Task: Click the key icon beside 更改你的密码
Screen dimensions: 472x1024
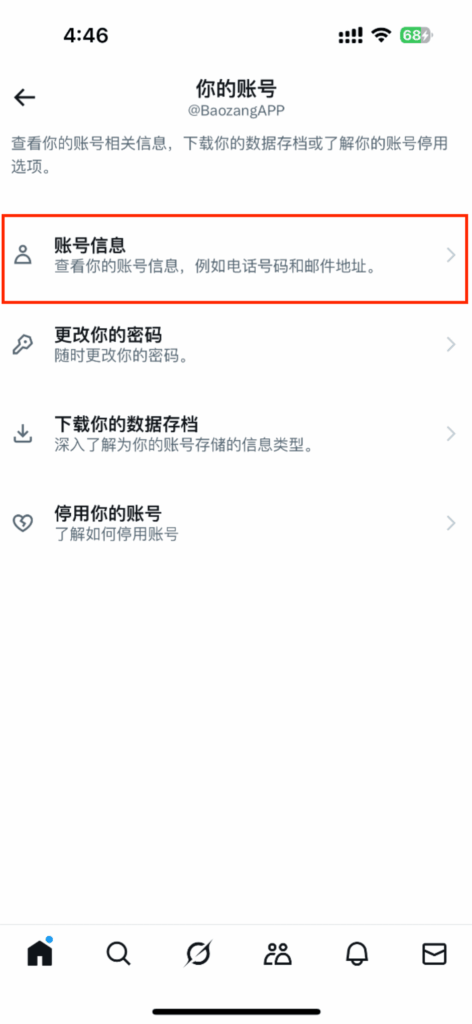Action: (x=24, y=345)
